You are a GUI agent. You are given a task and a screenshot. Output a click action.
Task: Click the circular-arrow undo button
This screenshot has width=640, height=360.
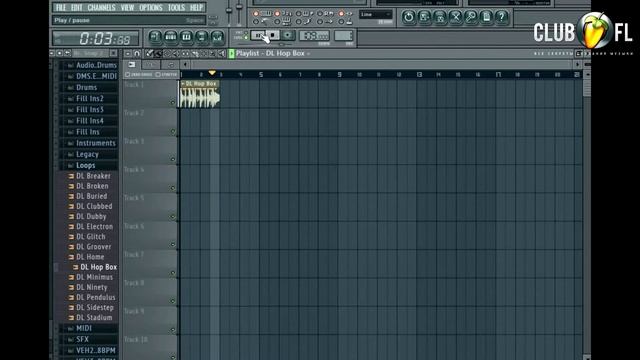[409, 17]
